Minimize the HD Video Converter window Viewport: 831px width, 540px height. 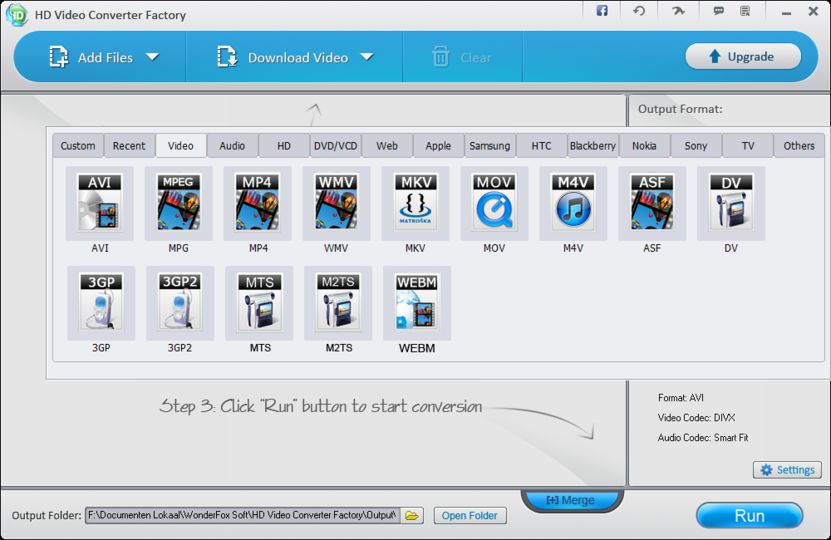pyautogui.click(x=786, y=12)
